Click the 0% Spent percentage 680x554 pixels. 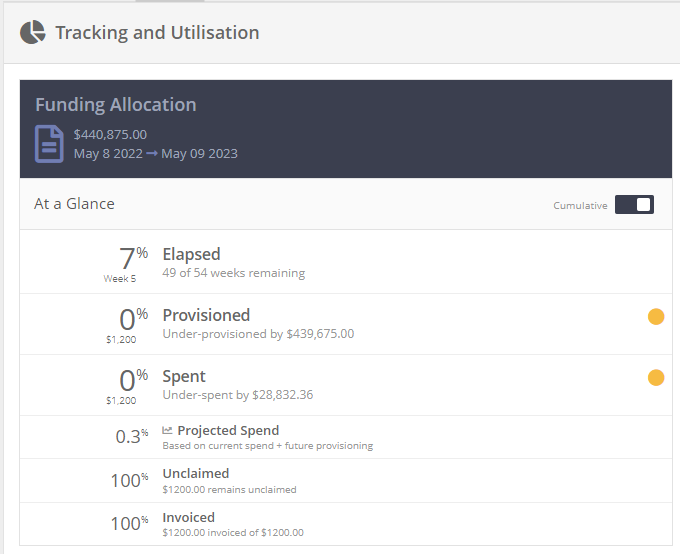(x=134, y=380)
